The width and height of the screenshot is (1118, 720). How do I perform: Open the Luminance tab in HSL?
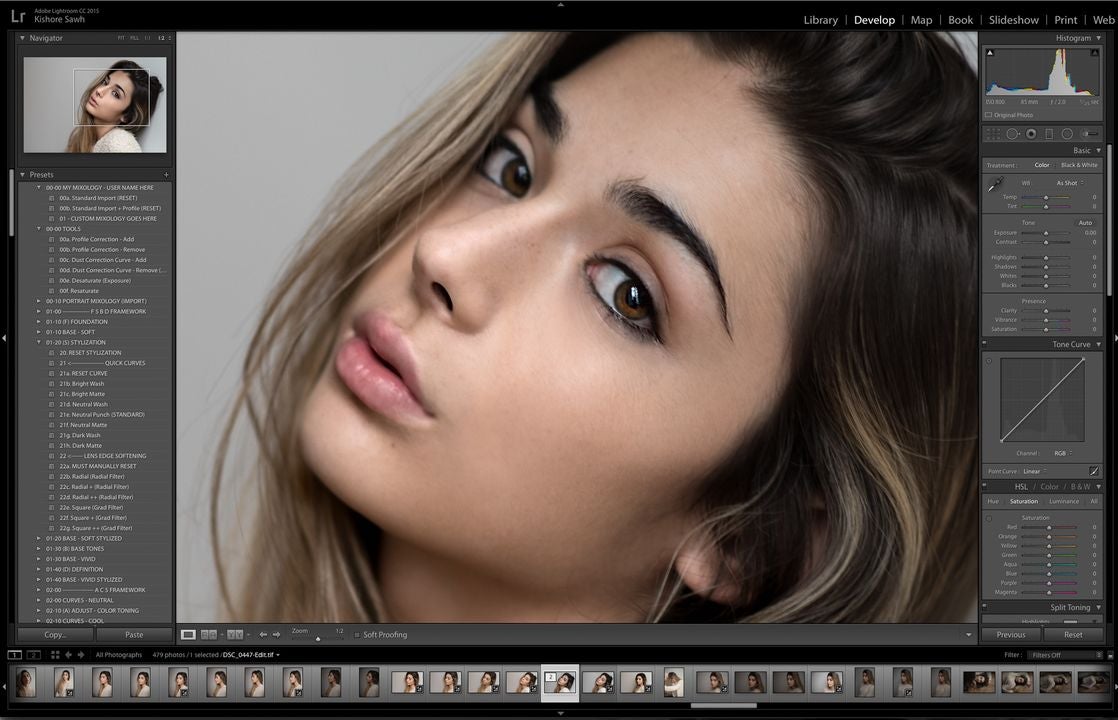tap(1063, 501)
